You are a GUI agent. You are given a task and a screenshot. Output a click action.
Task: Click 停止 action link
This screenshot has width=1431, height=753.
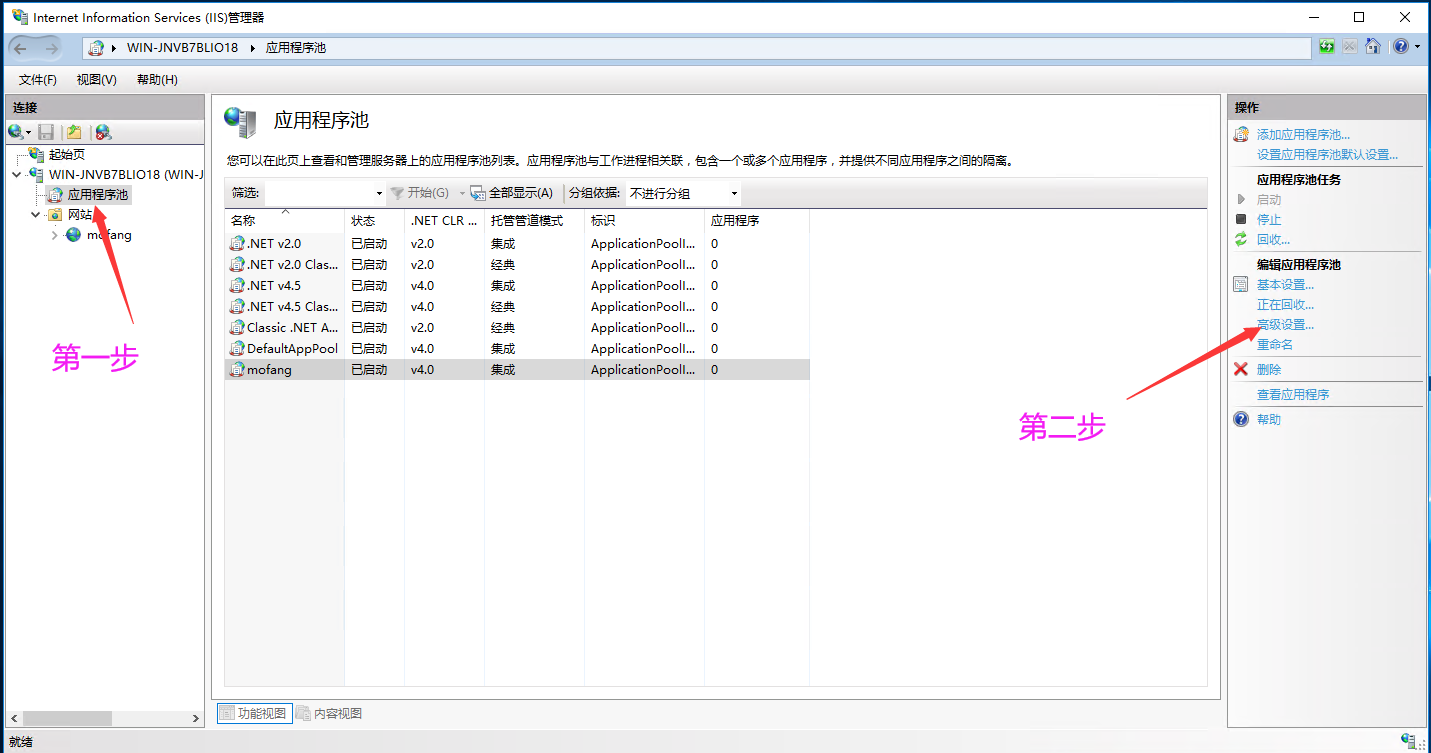[1269, 219]
